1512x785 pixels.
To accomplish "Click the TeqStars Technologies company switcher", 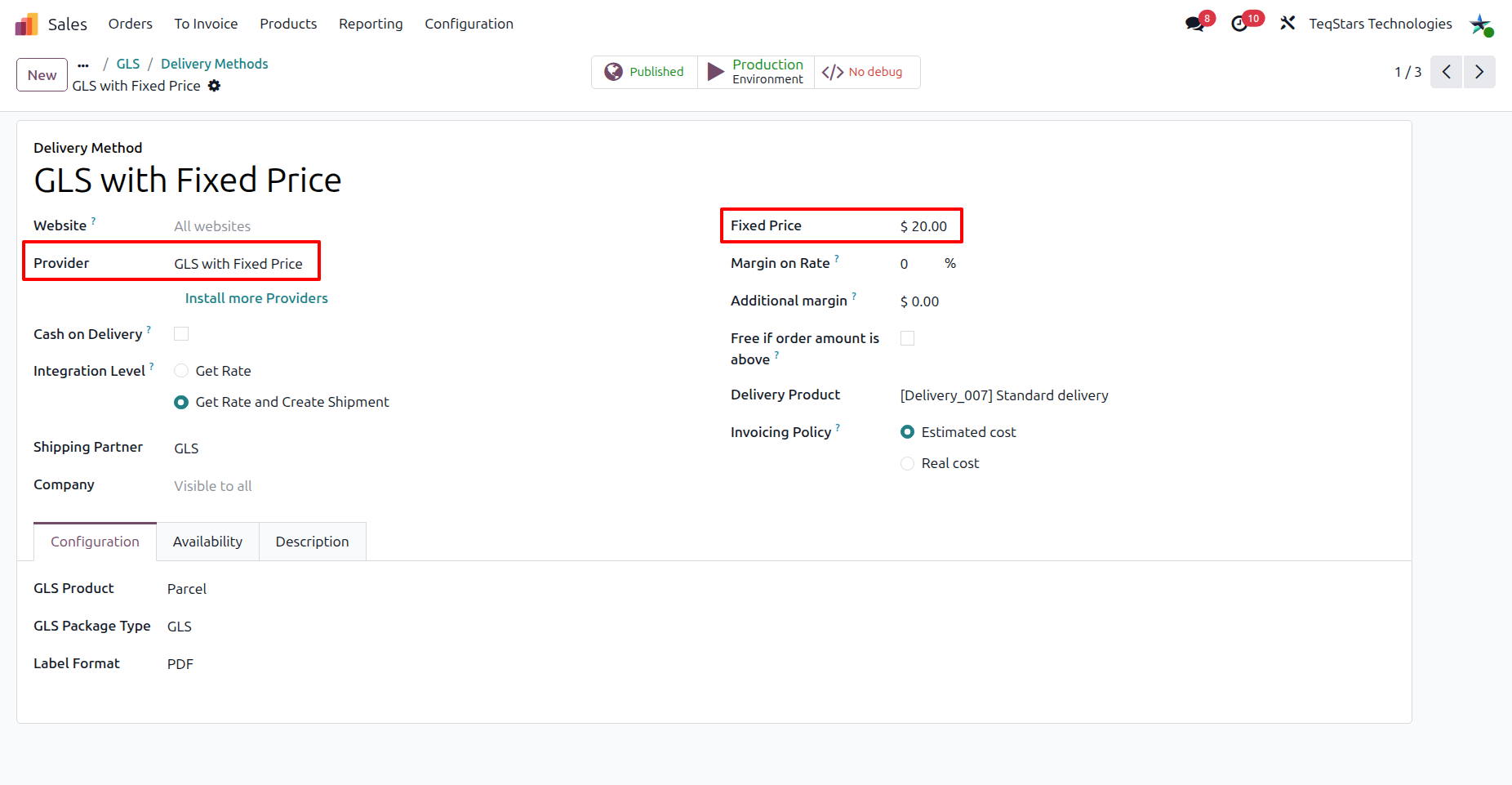I will 1381,24.
